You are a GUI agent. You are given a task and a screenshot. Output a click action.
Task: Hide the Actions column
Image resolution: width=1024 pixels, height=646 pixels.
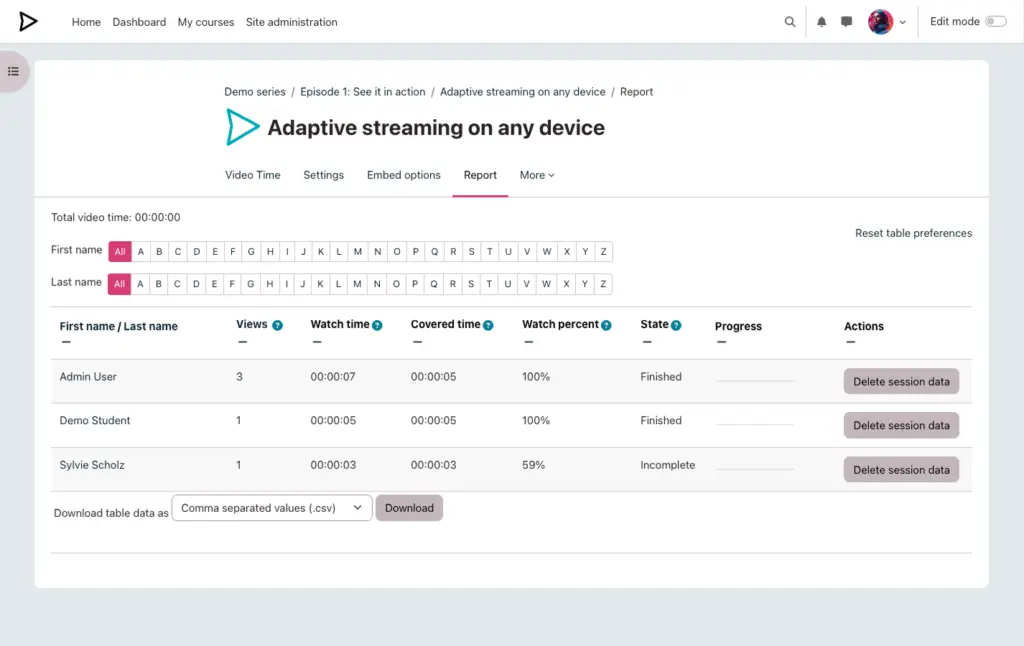pyautogui.click(x=850, y=342)
